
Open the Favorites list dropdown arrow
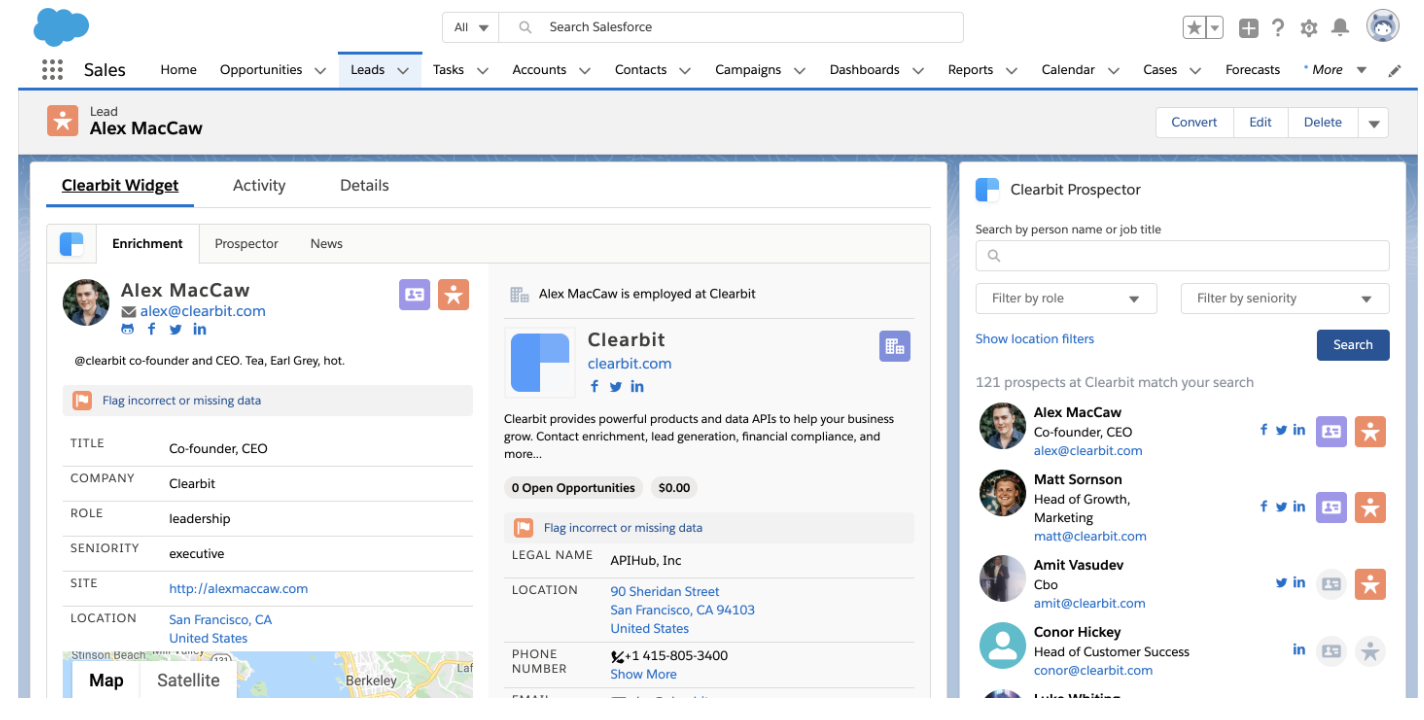coord(1215,28)
